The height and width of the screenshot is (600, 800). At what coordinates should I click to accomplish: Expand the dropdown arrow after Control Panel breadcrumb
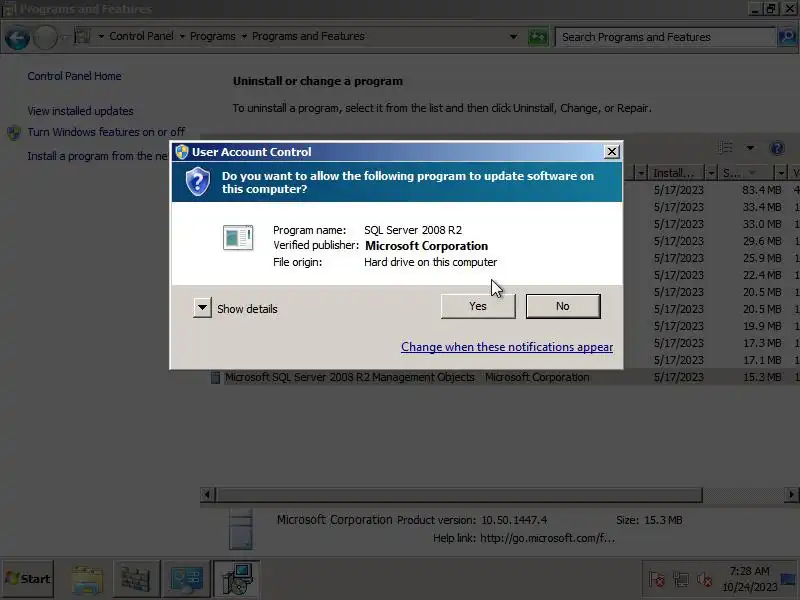point(182,37)
